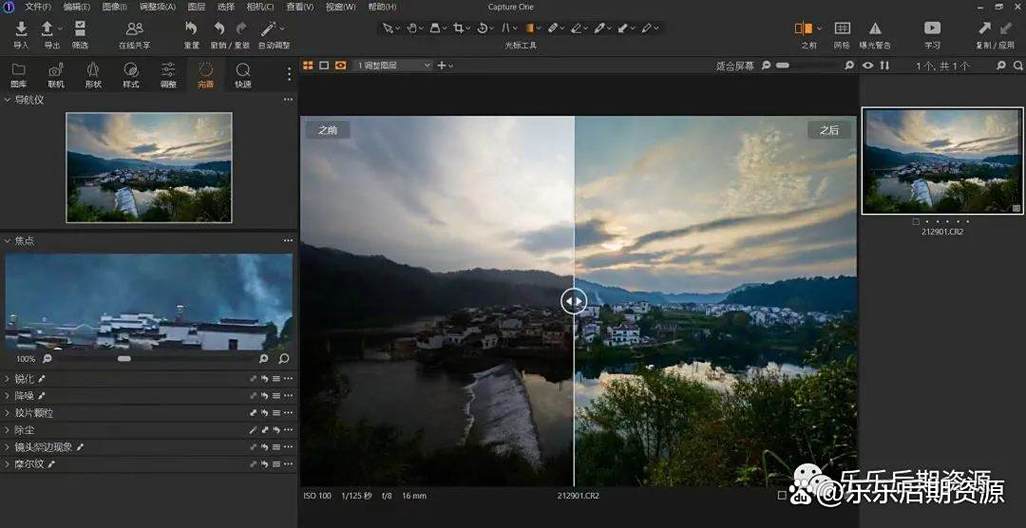Screen dimensions: 1026x528
Task: Select the rotate cursor tool
Action: [x=482, y=28]
